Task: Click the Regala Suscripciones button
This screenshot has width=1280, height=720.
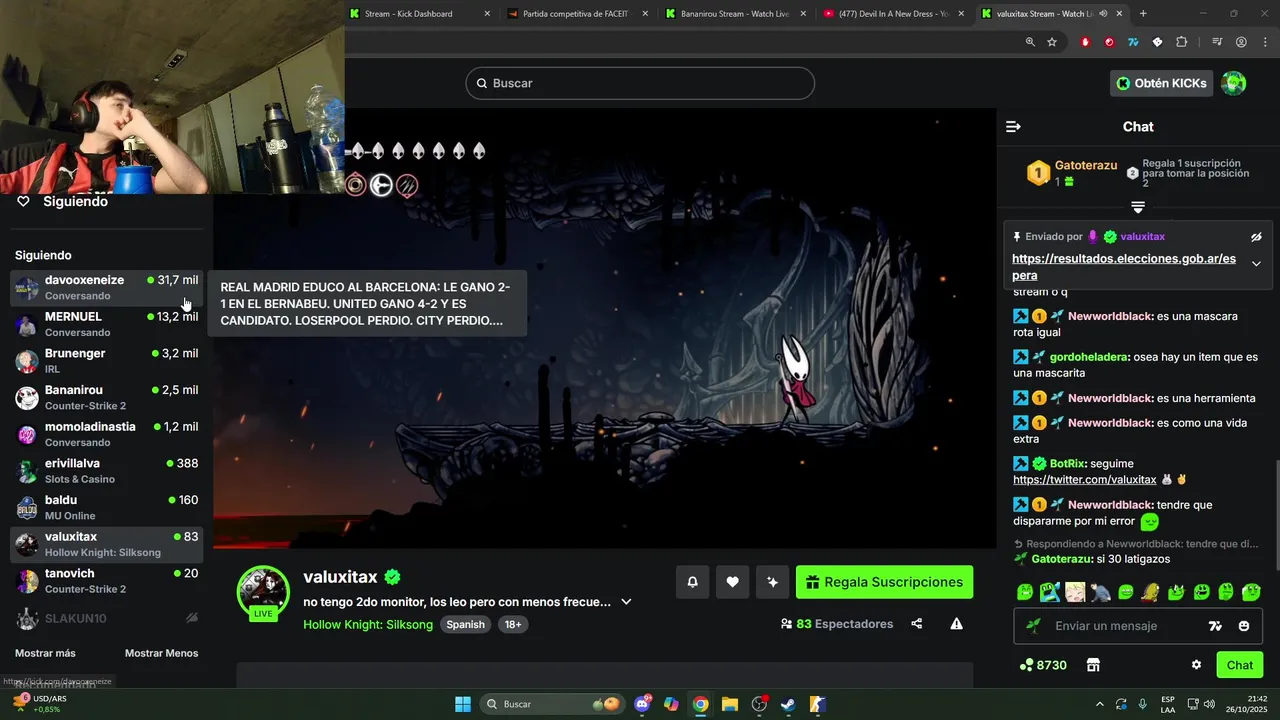Action: [884, 582]
